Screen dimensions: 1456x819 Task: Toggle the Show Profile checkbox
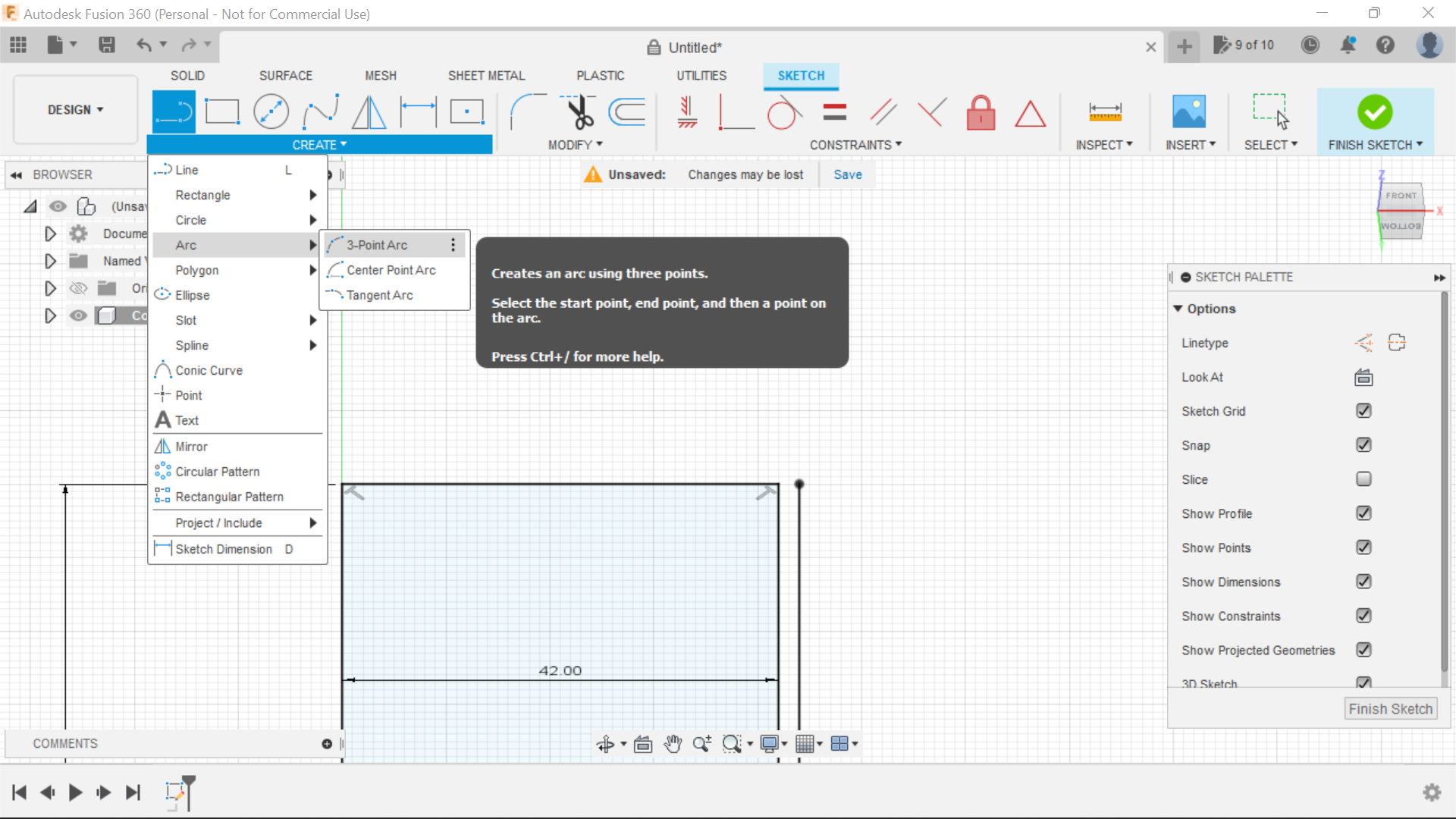click(1363, 513)
